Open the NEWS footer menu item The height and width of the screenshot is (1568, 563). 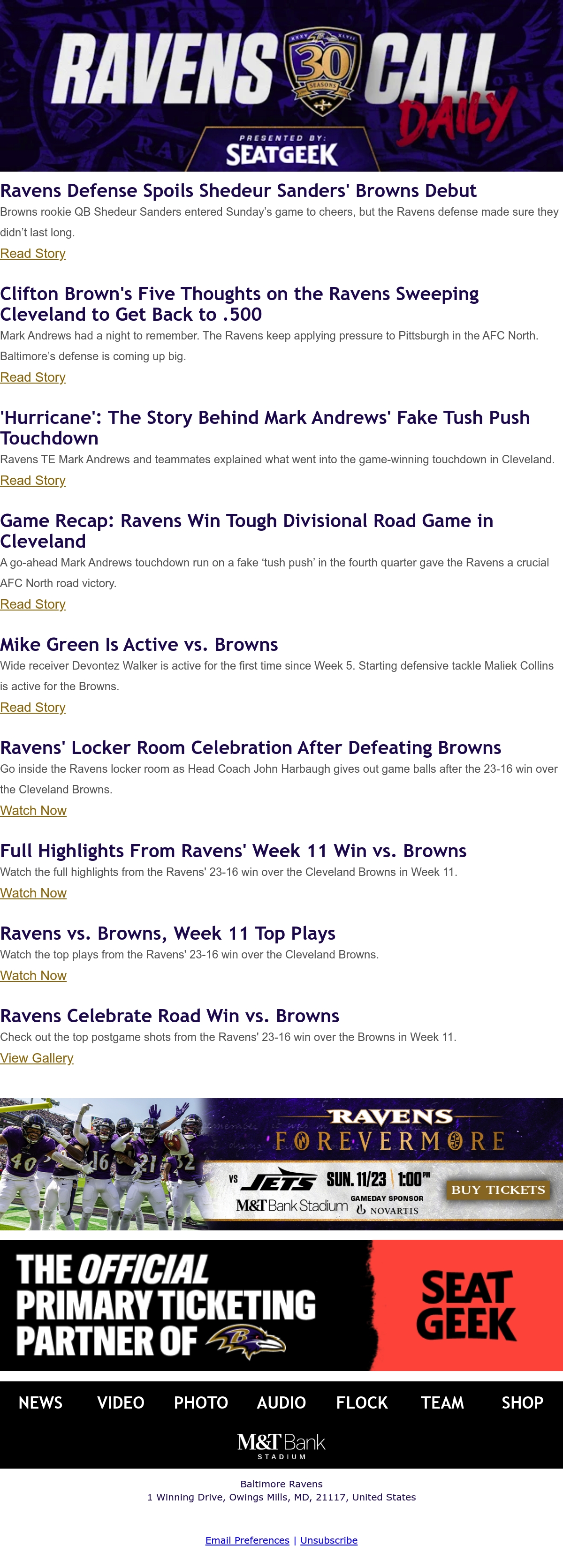coord(40,1402)
